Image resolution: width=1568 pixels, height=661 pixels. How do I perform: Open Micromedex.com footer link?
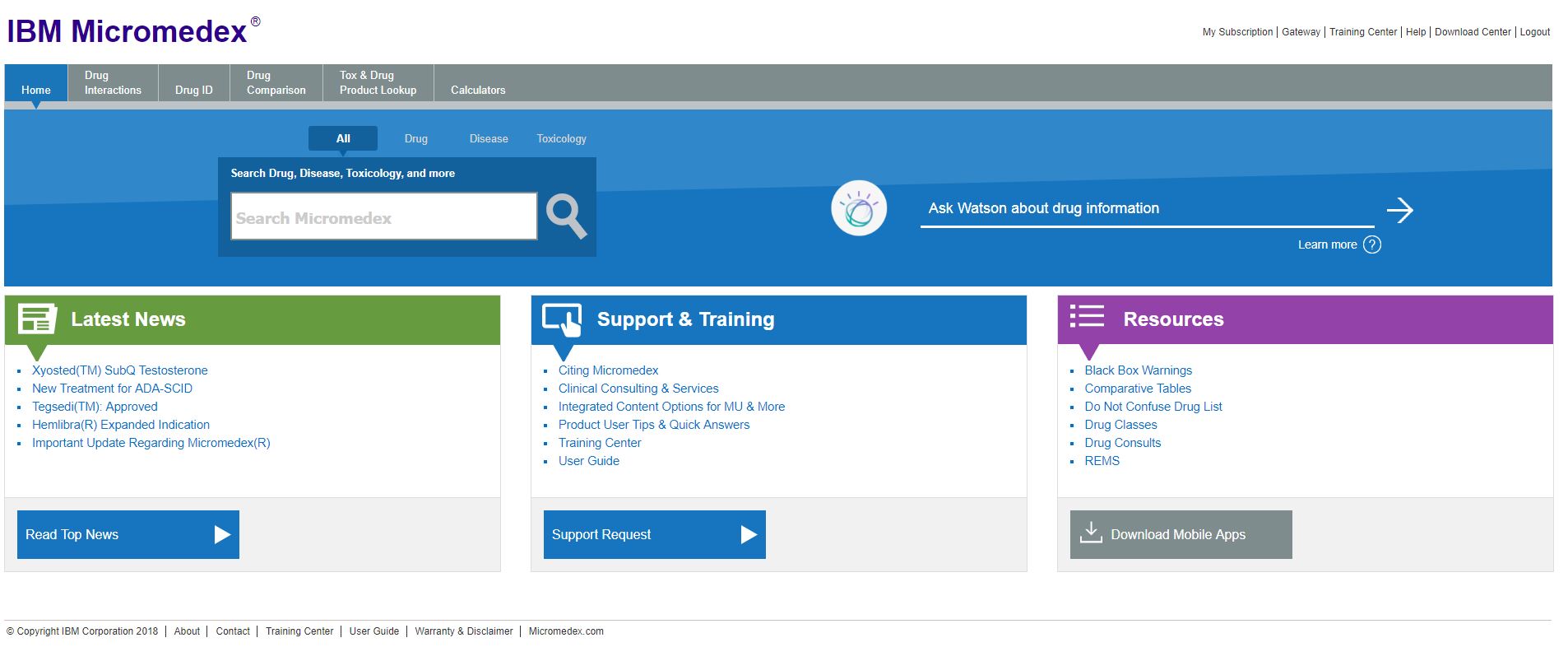[x=566, y=631]
